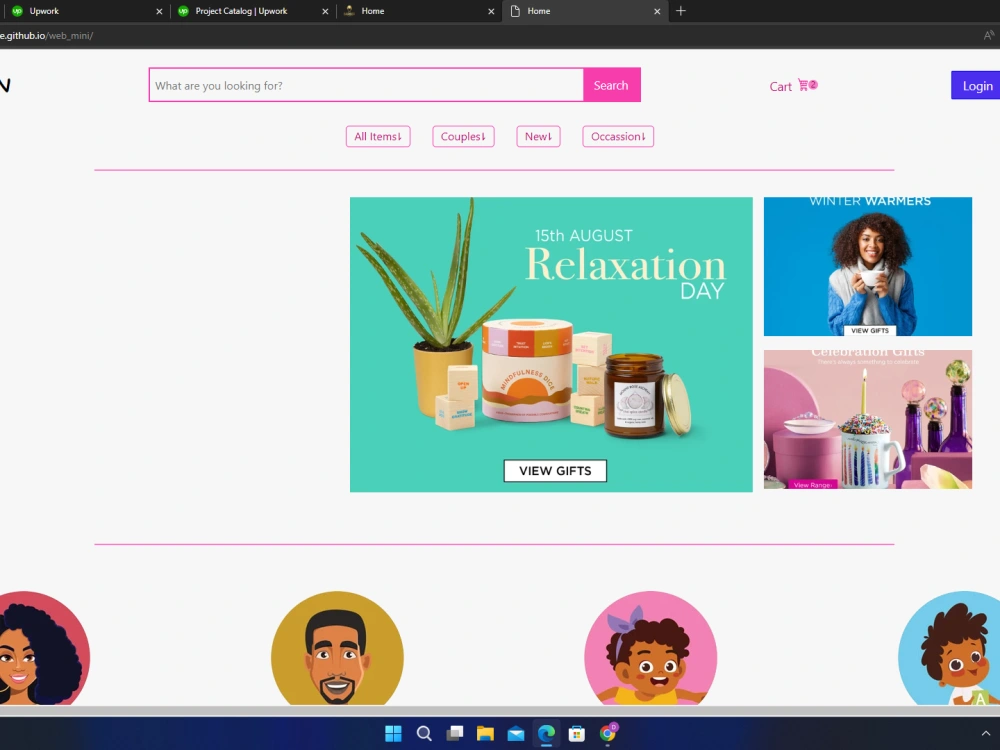Show hidden system tray icons chevron

click(986, 733)
